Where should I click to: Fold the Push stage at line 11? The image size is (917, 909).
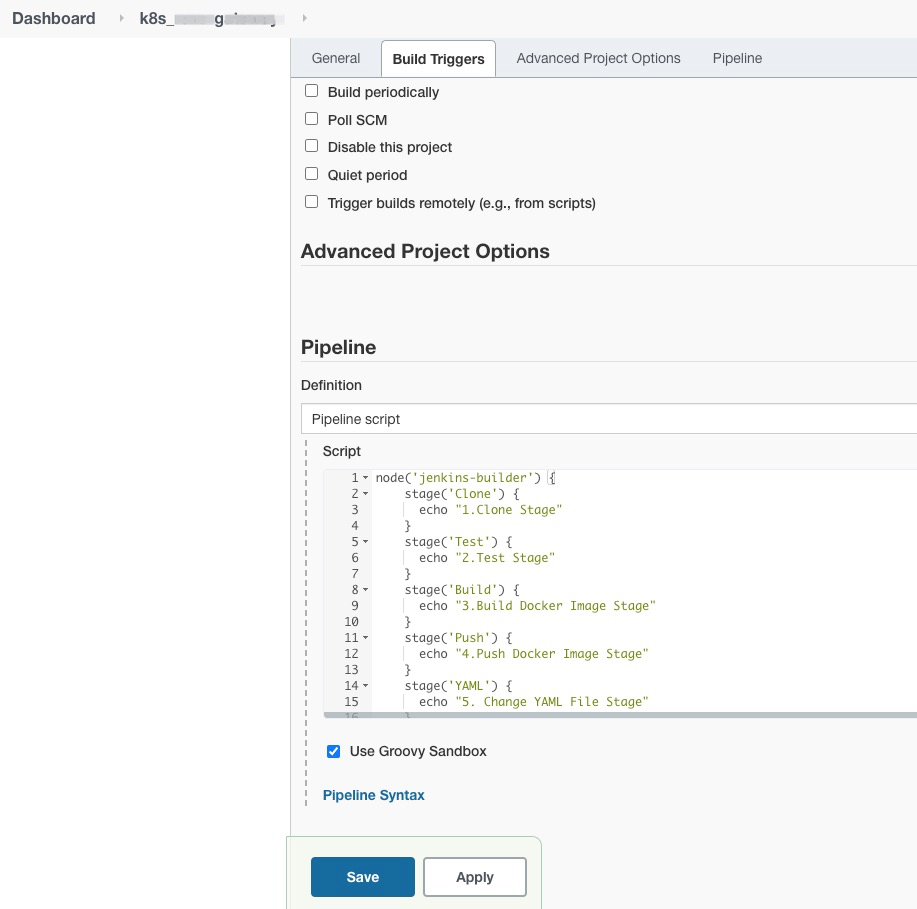tap(366, 638)
